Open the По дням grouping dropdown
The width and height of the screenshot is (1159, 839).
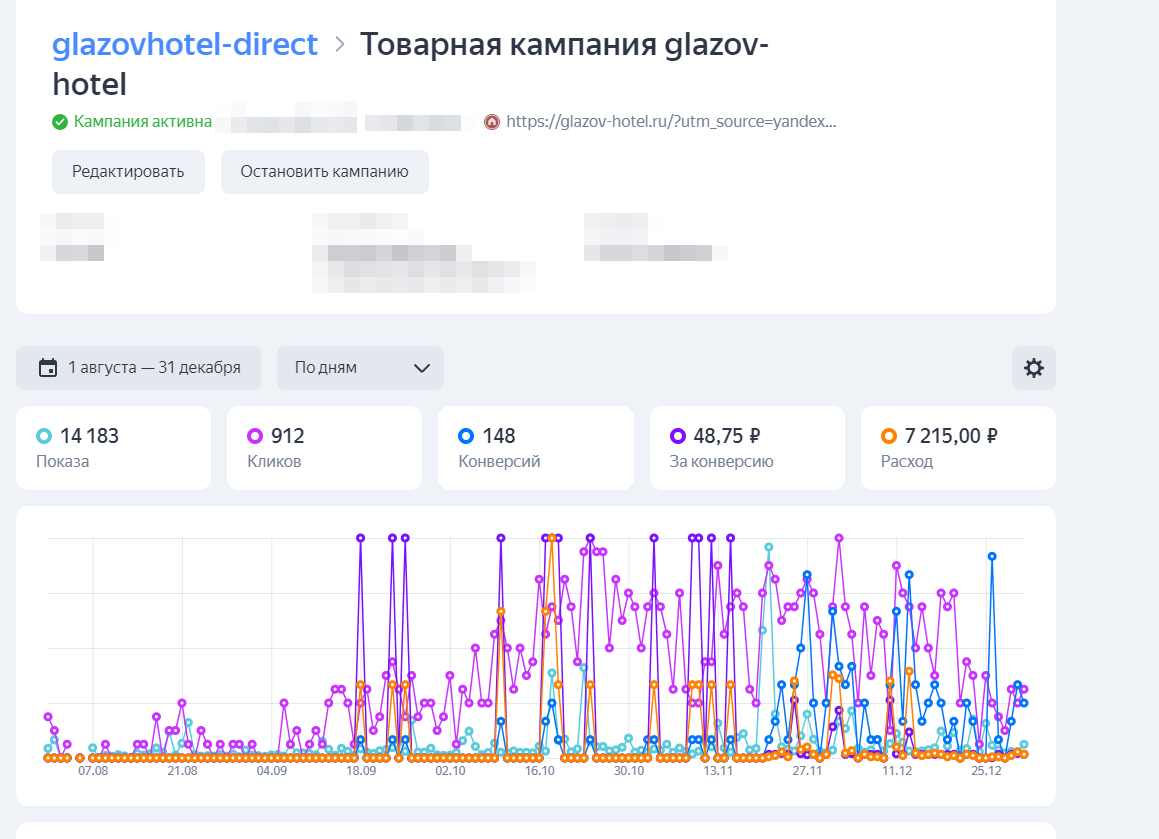[x=360, y=367]
